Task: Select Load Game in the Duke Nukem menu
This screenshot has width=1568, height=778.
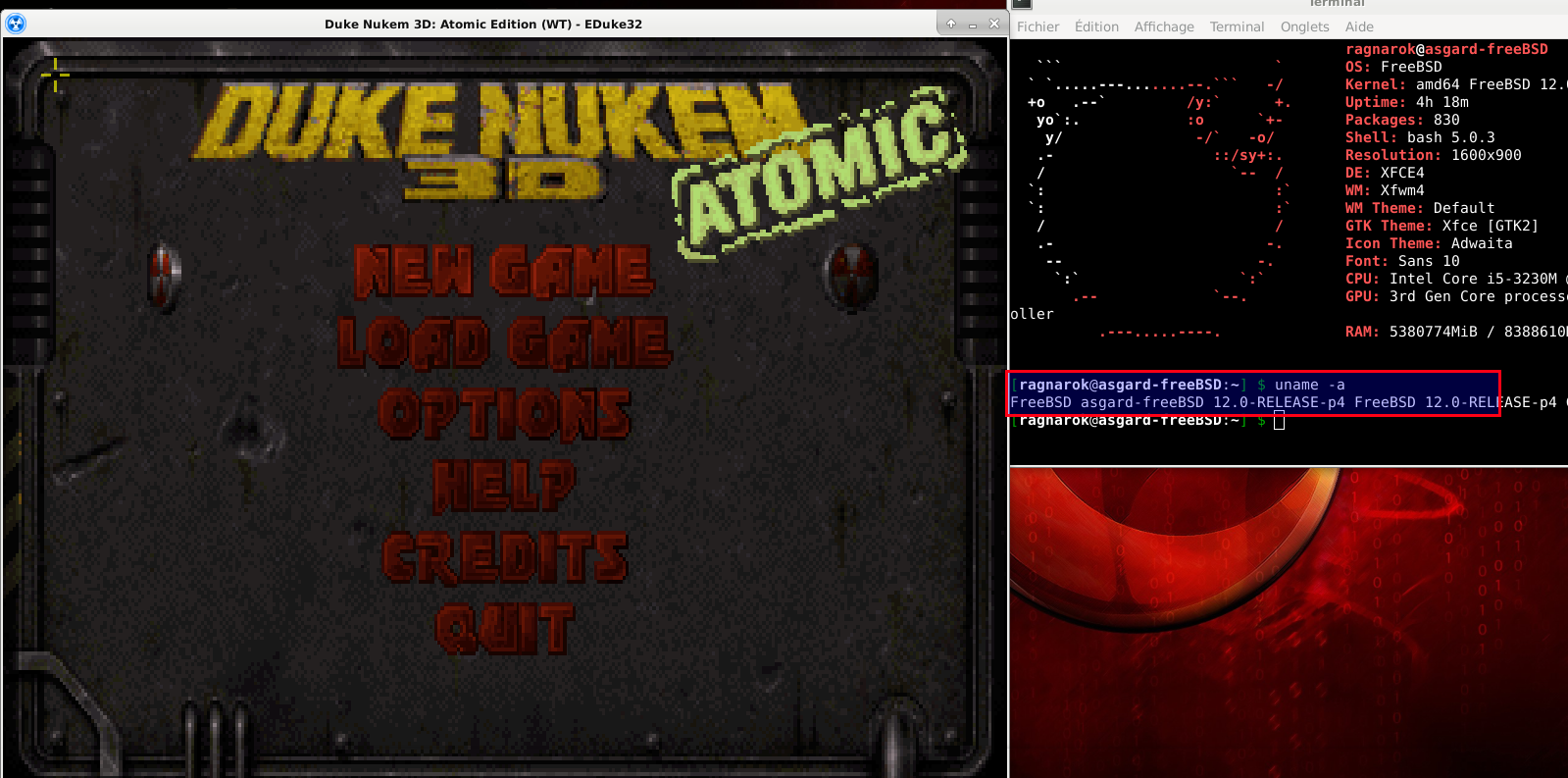Action: (x=504, y=342)
